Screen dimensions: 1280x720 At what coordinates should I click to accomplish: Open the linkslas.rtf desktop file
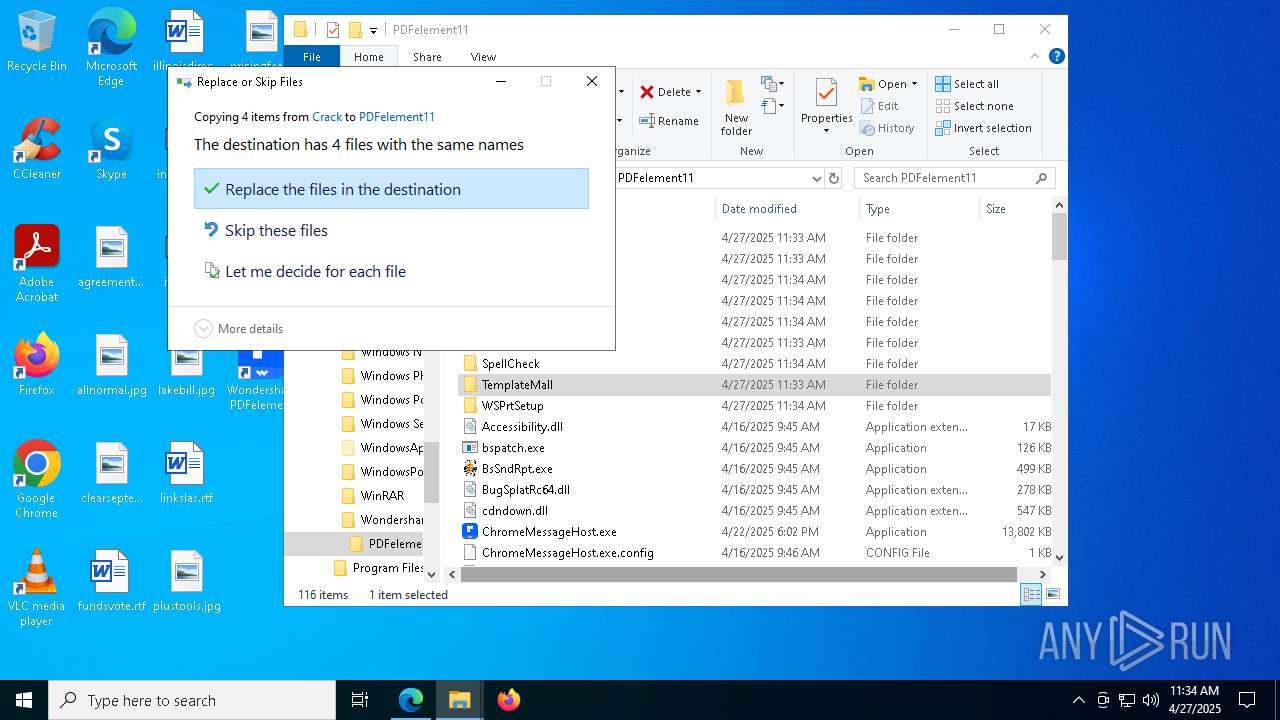[x=186, y=473]
